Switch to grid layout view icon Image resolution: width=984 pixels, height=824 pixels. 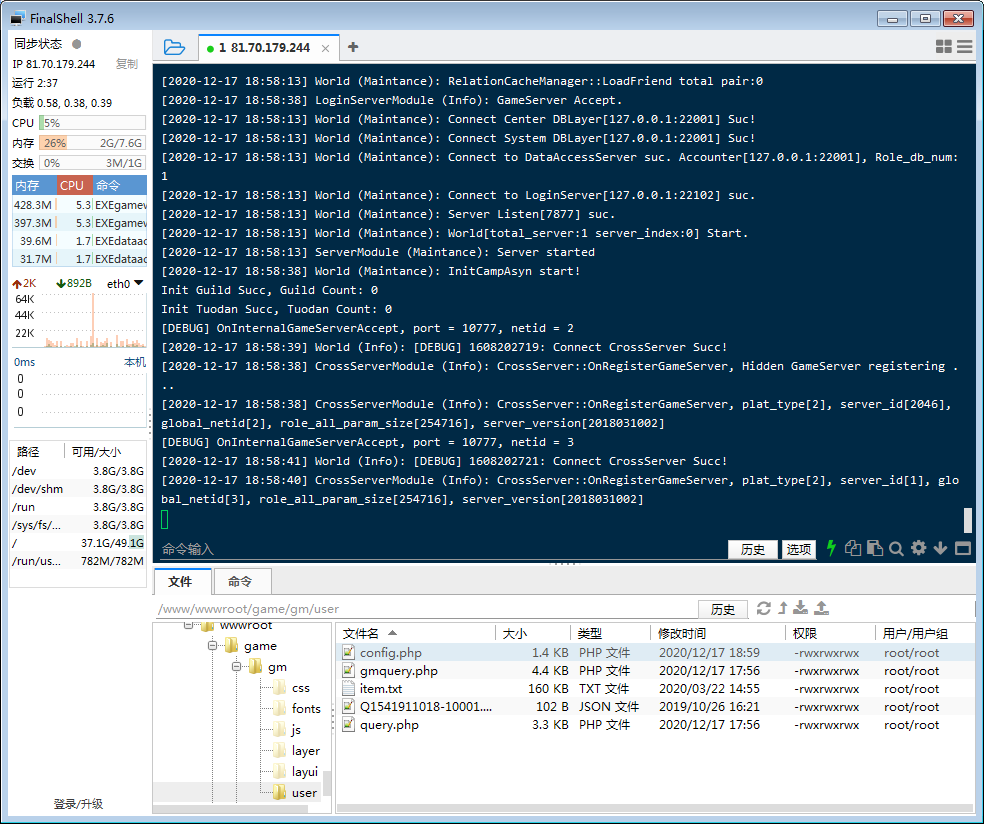click(943, 46)
